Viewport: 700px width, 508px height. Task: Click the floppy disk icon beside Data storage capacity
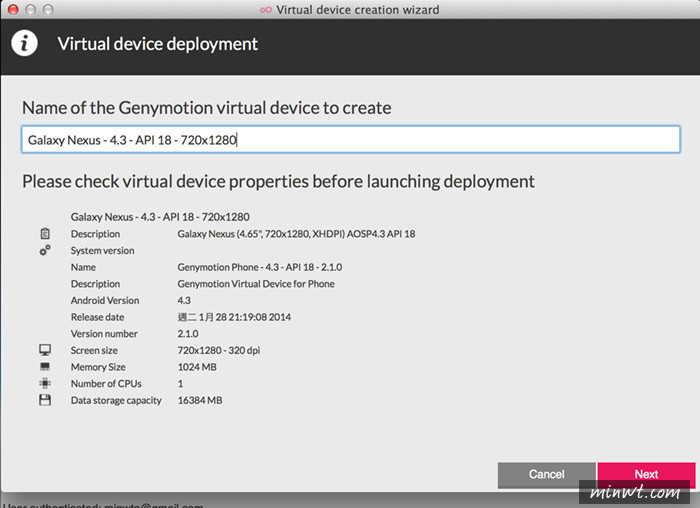45,400
